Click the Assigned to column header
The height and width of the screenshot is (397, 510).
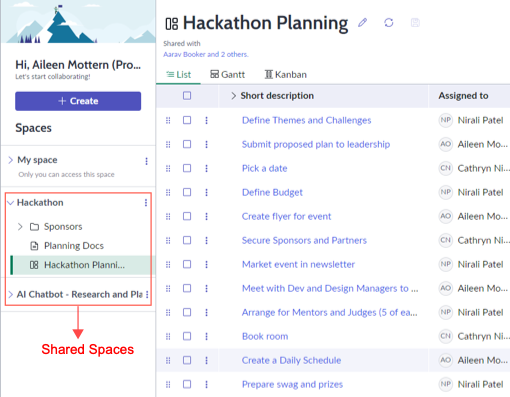[463, 96]
